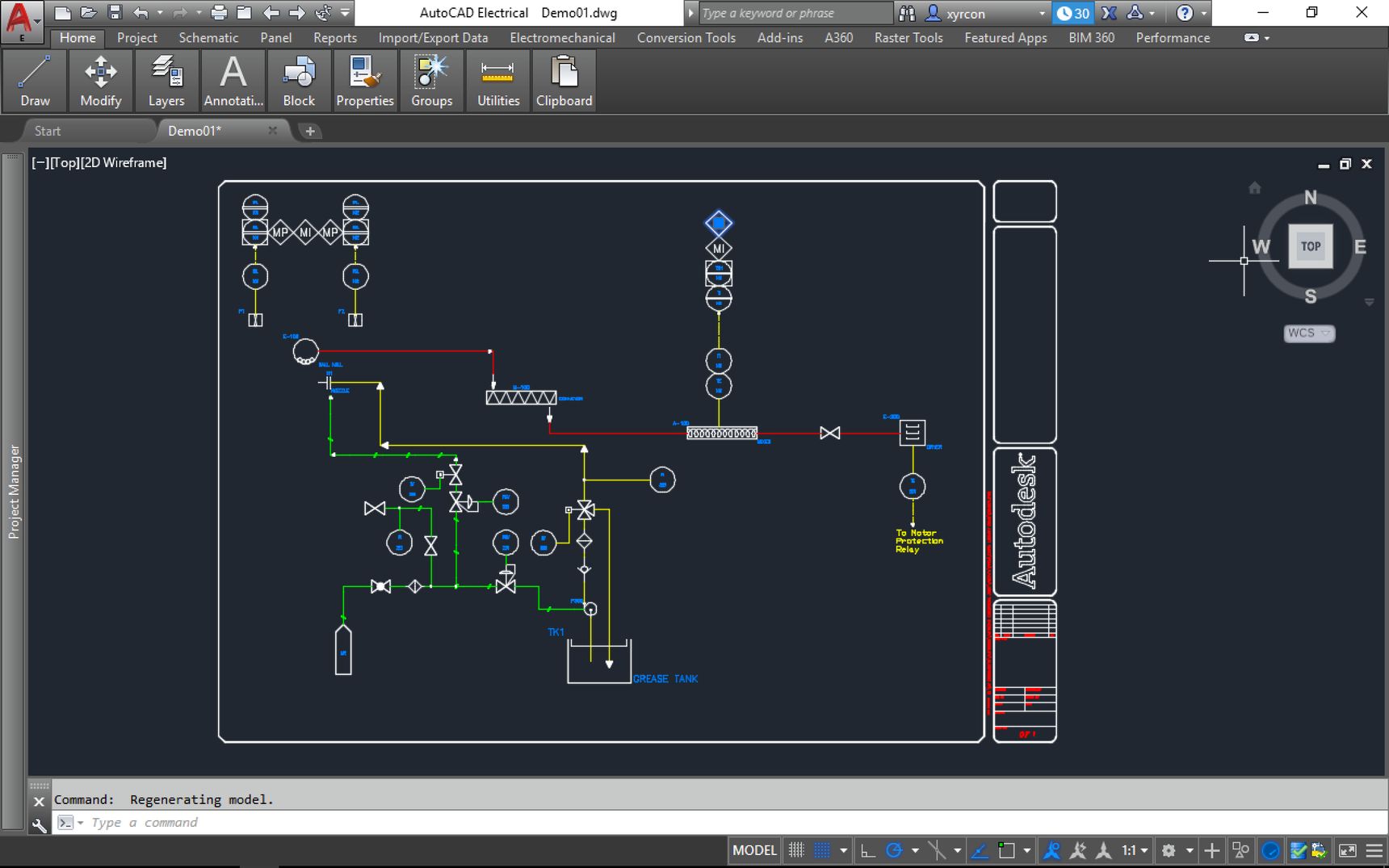This screenshot has width=1389, height=868.
Task: Click the command line input field
Action: [719, 823]
